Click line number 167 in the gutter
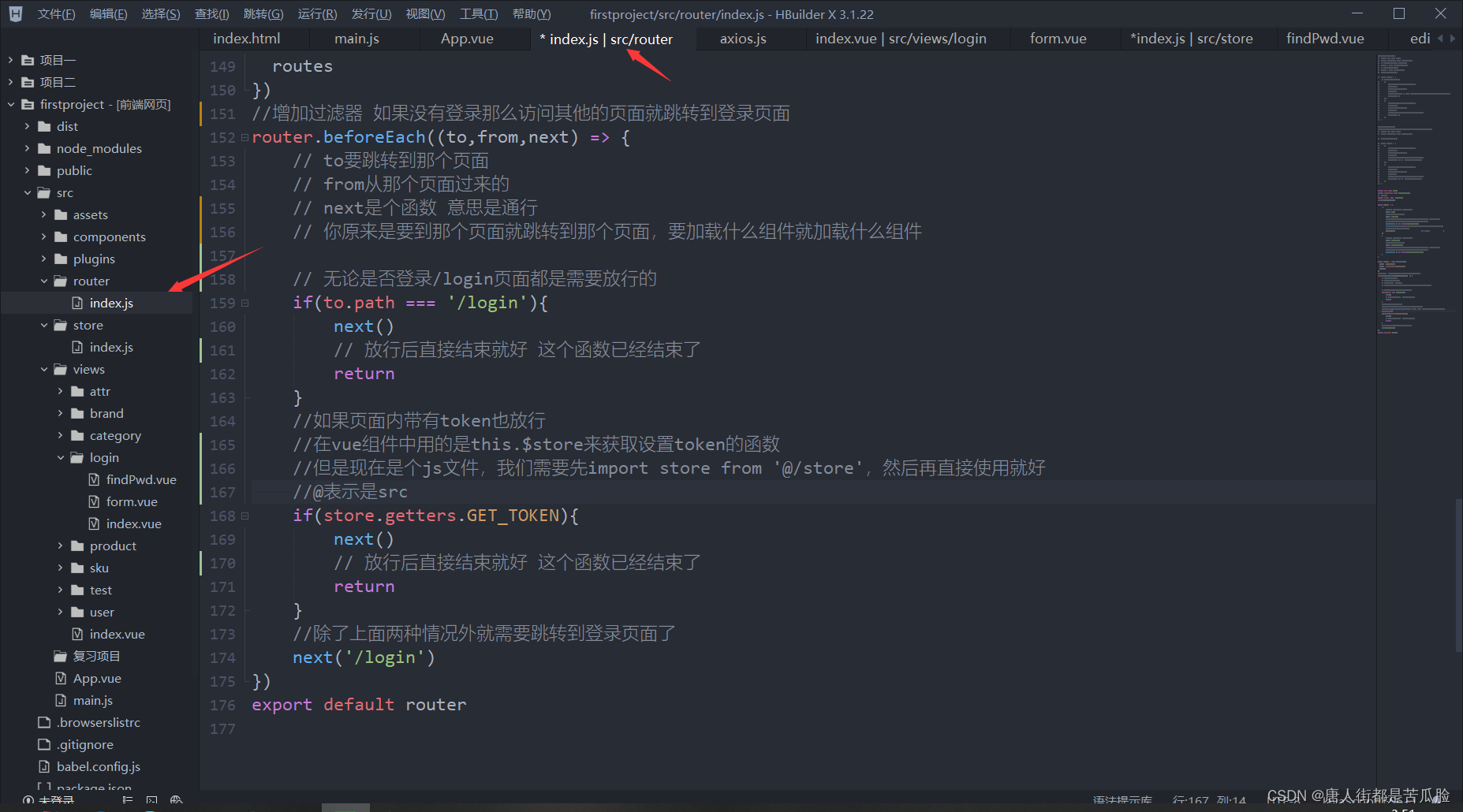The height and width of the screenshot is (812, 1463). pyautogui.click(x=222, y=492)
